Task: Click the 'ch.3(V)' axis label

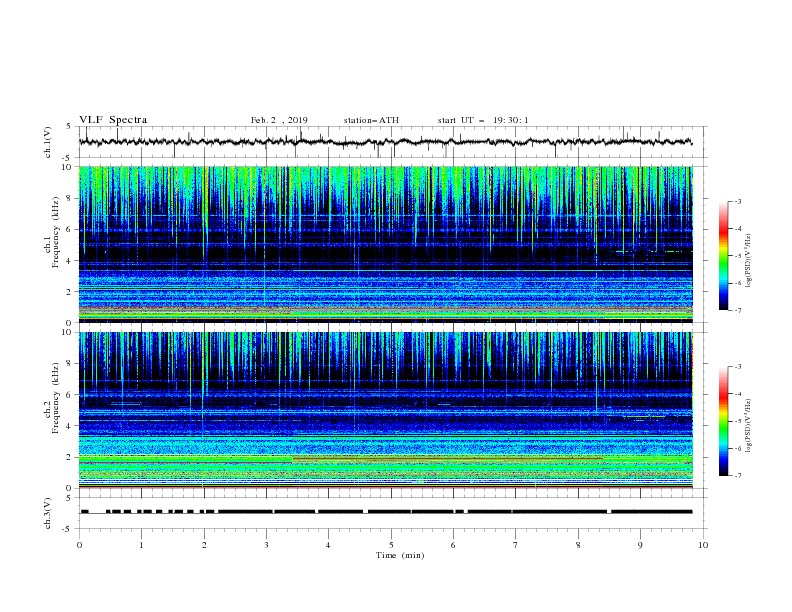Action: [48, 513]
